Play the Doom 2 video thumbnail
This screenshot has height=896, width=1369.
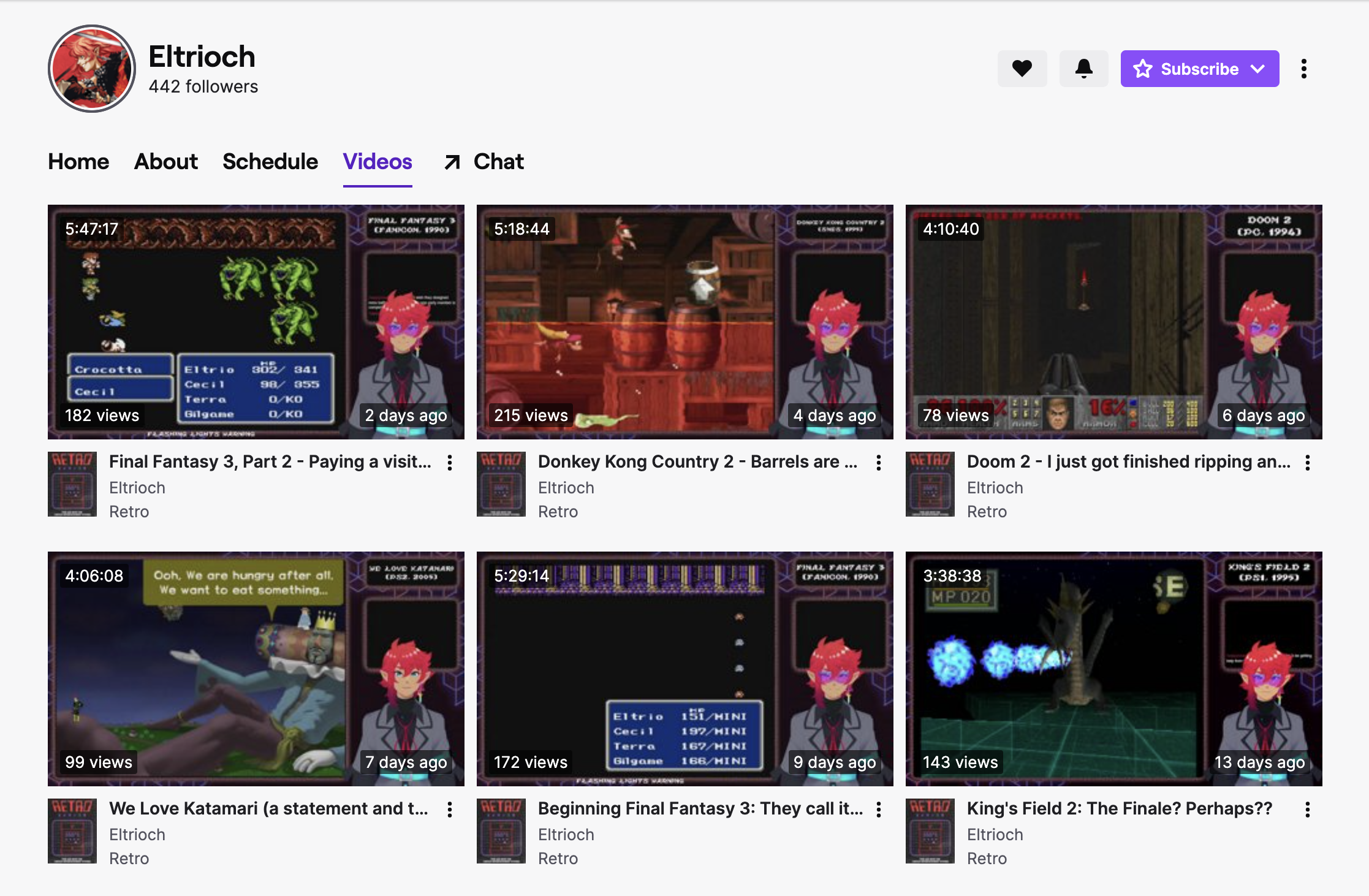click(1114, 322)
